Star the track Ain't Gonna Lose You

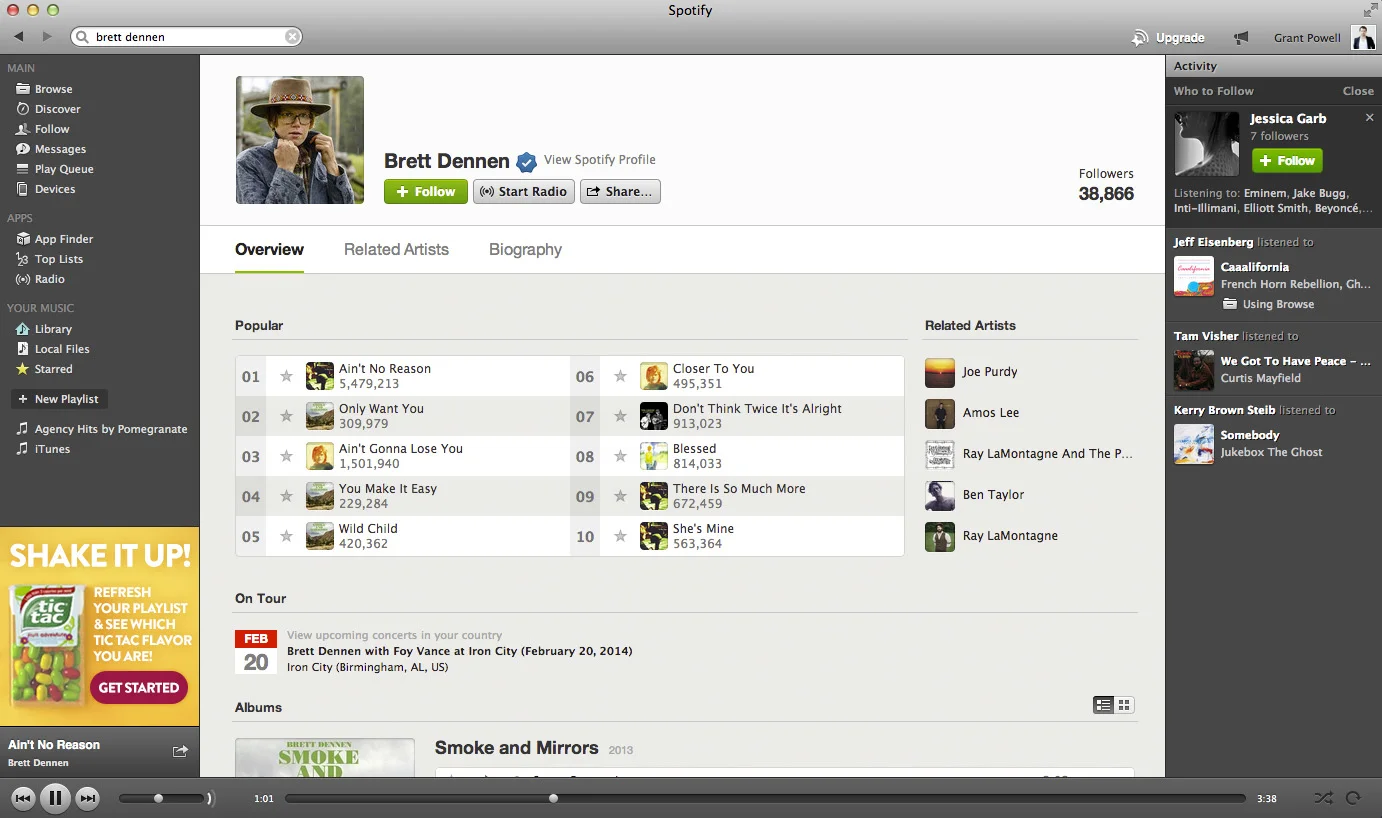point(286,456)
